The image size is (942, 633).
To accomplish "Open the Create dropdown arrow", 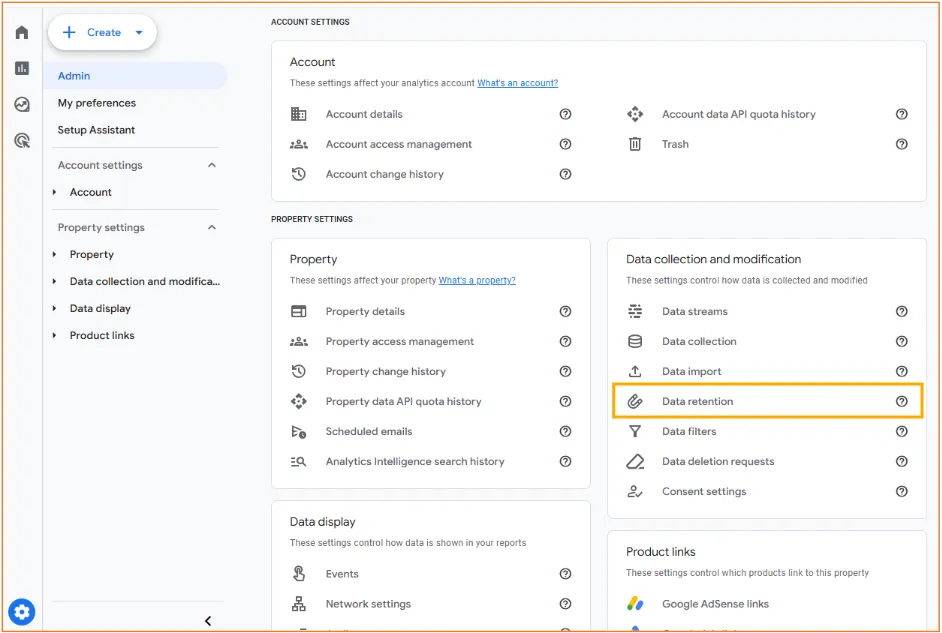I will (141, 31).
